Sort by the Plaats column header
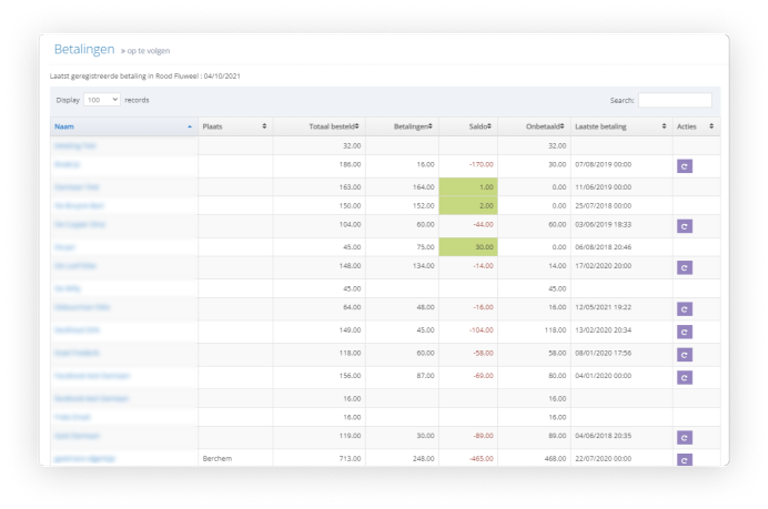Screen dimensions: 768x509 pos(234,127)
